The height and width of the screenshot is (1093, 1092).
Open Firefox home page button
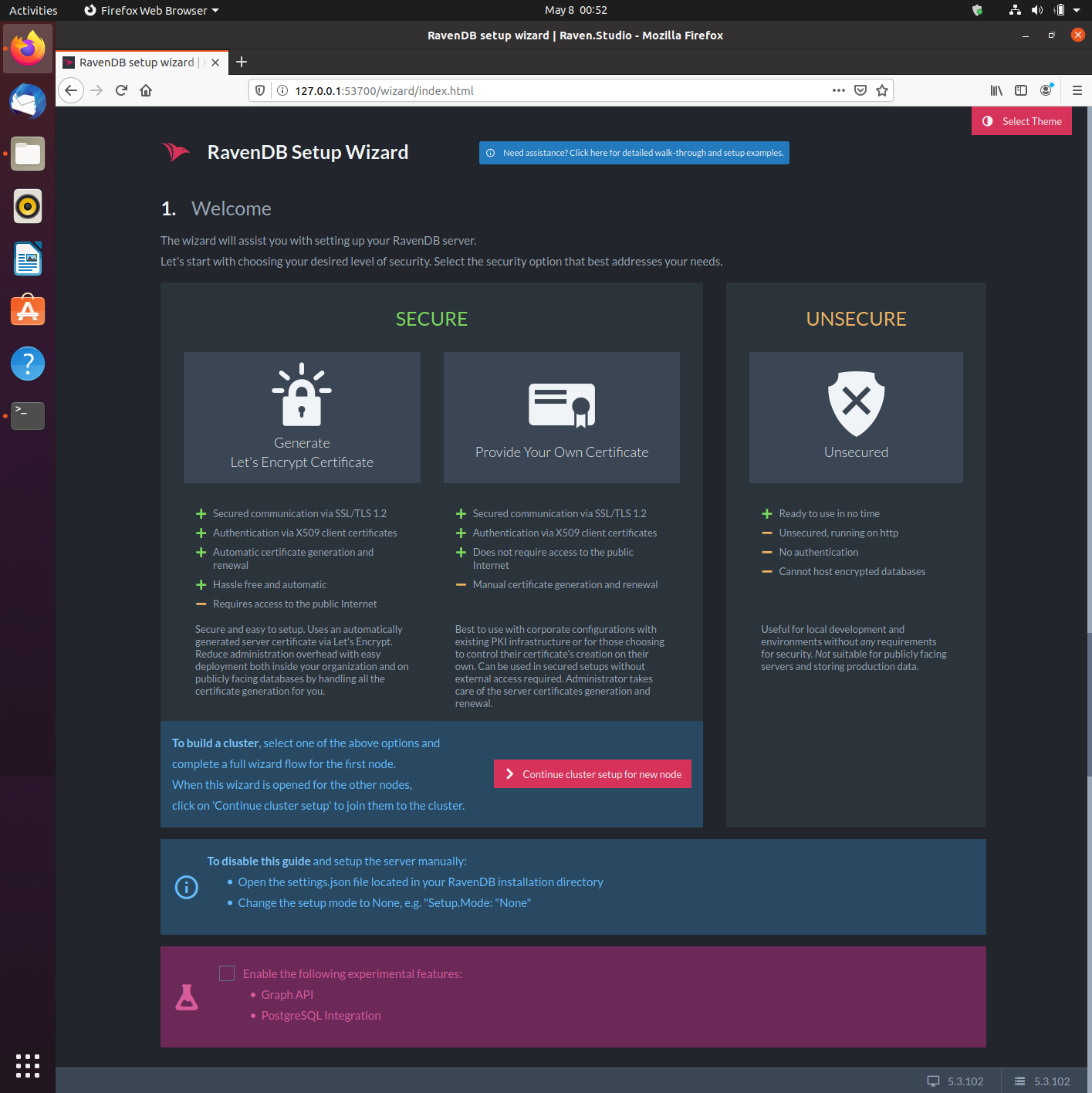click(x=146, y=90)
